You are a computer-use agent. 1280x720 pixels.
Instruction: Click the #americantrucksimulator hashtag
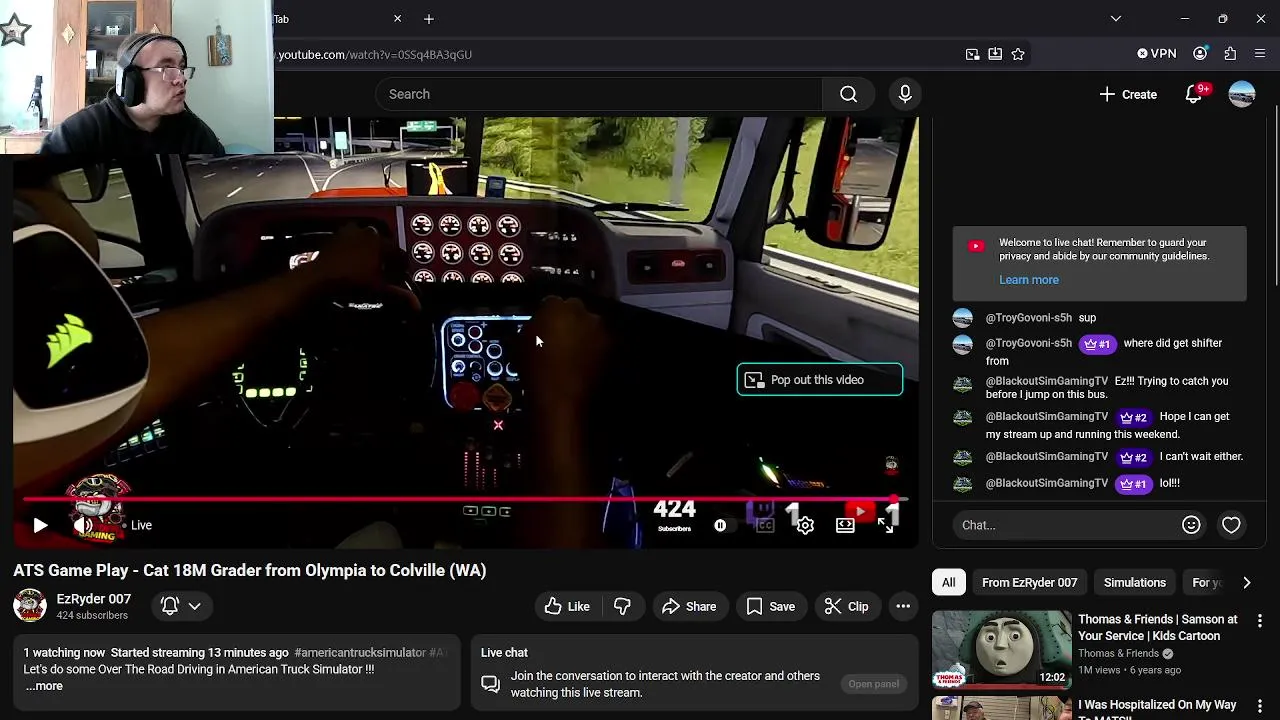[360, 652]
